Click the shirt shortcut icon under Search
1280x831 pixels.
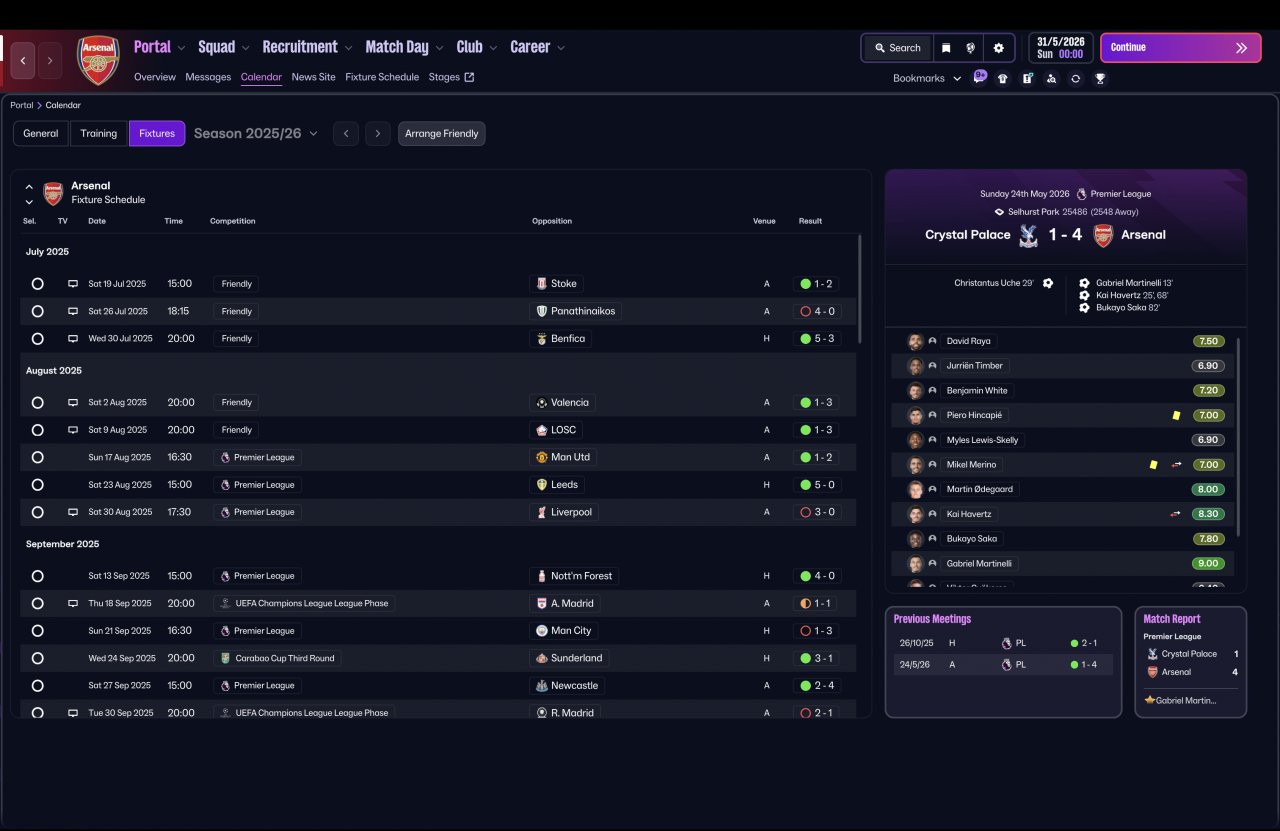pyautogui.click(x=1003, y=78)
